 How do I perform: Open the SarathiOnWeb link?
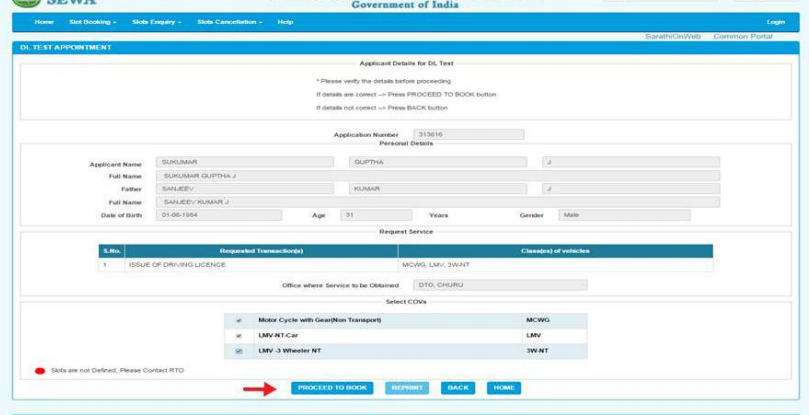(x=673, y=37)
